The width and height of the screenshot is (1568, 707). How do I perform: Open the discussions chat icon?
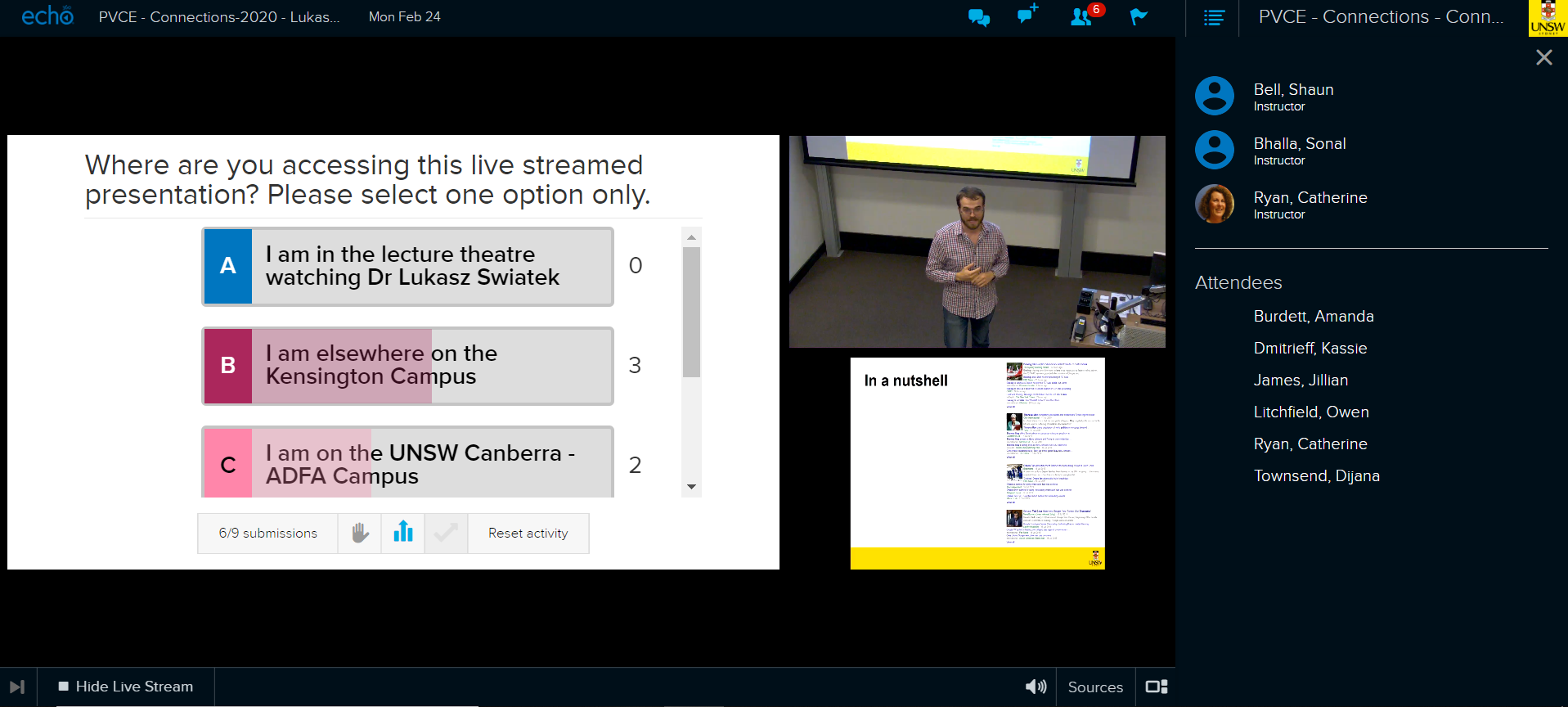(978, 17)
